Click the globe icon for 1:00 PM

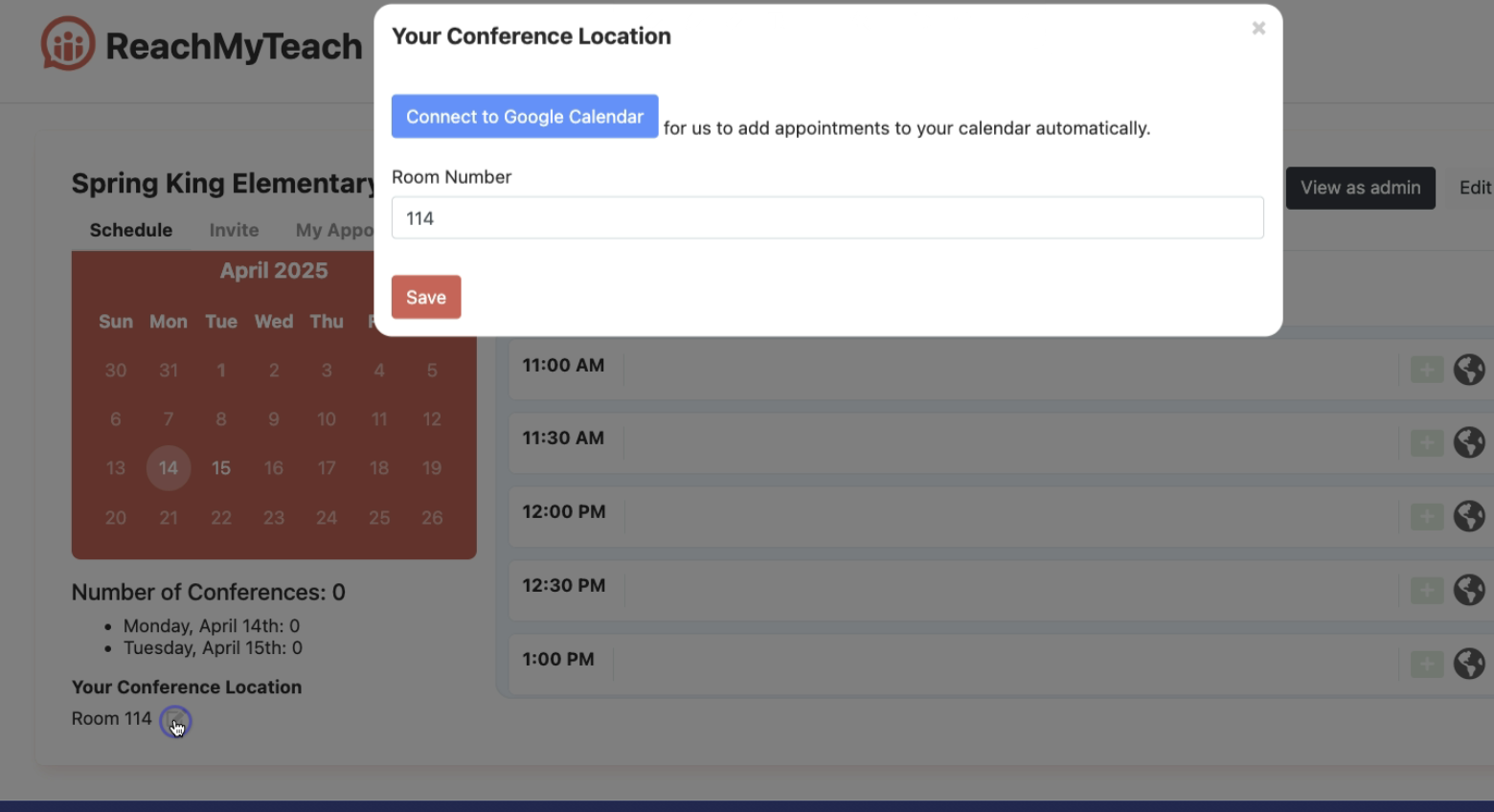1468,664
